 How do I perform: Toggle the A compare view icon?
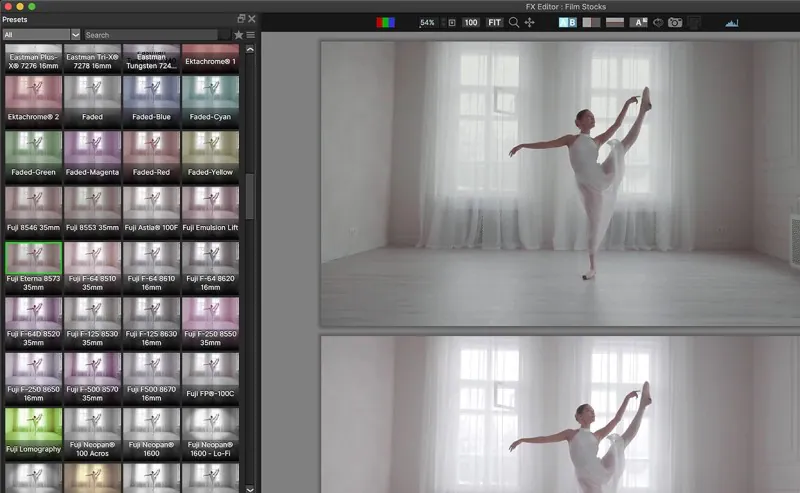(x=638, y=22)
